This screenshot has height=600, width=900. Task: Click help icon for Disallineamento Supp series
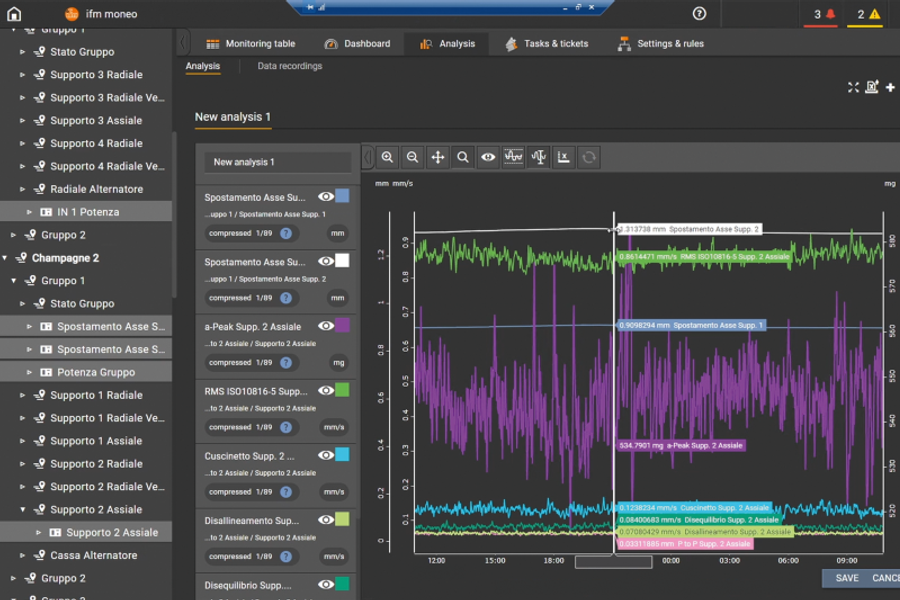tap(286, 556)
